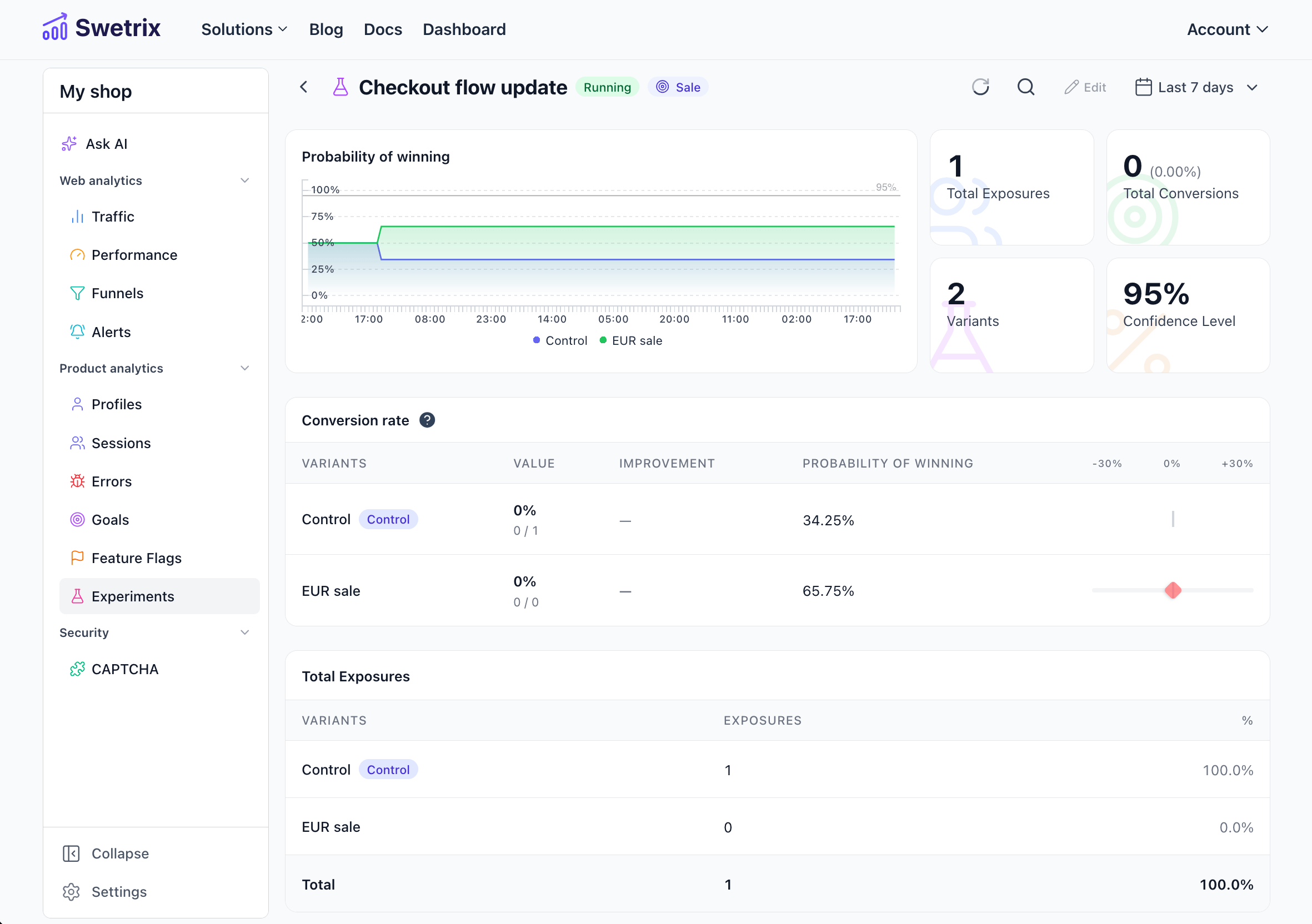Select Feature Flags in the sidebar
The image size is (1312, 924).
[x=136, y=558]
